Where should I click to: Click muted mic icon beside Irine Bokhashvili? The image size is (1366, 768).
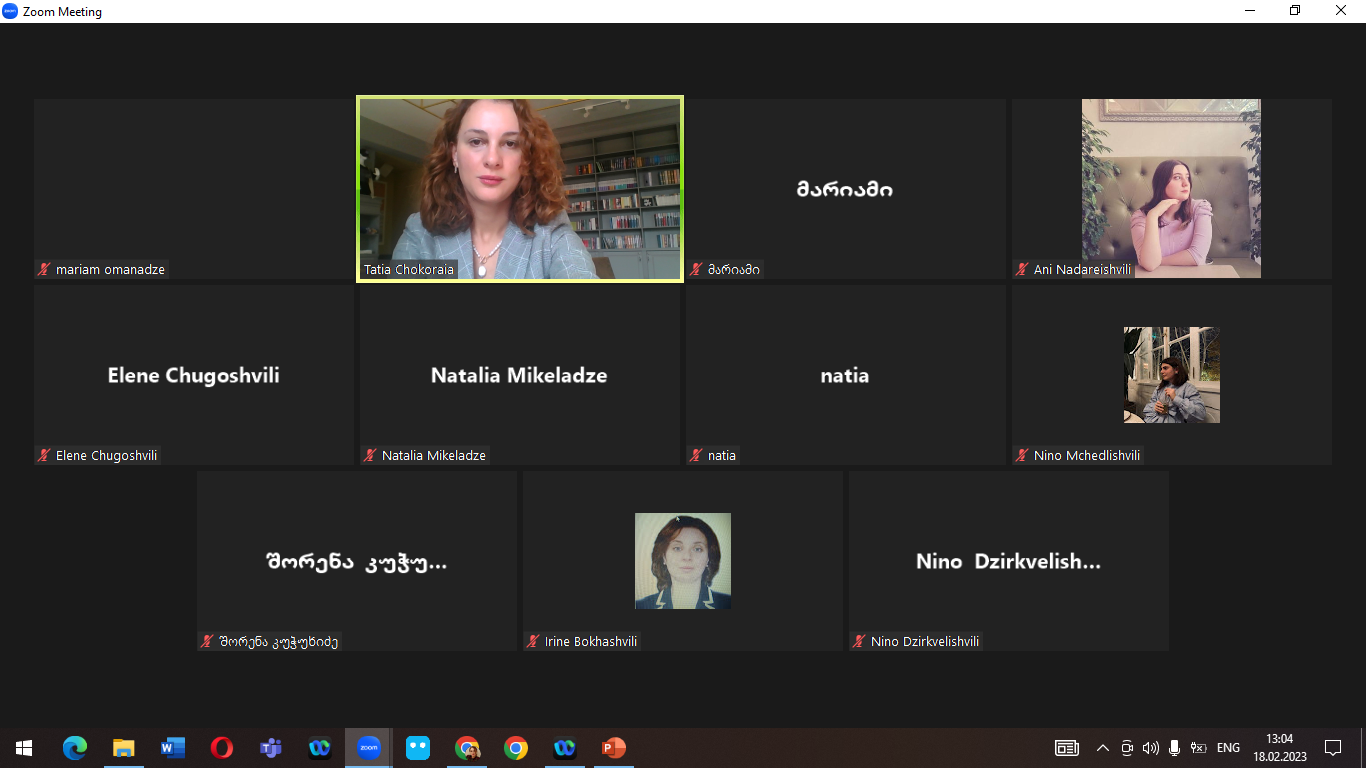click(533, 641)
